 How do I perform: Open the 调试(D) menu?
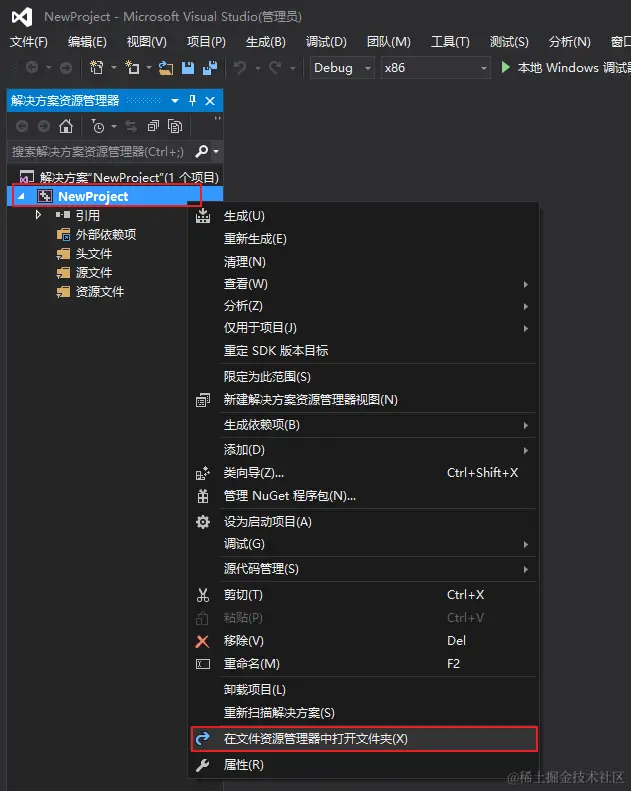pyautogui.click(x=326, y=41)
